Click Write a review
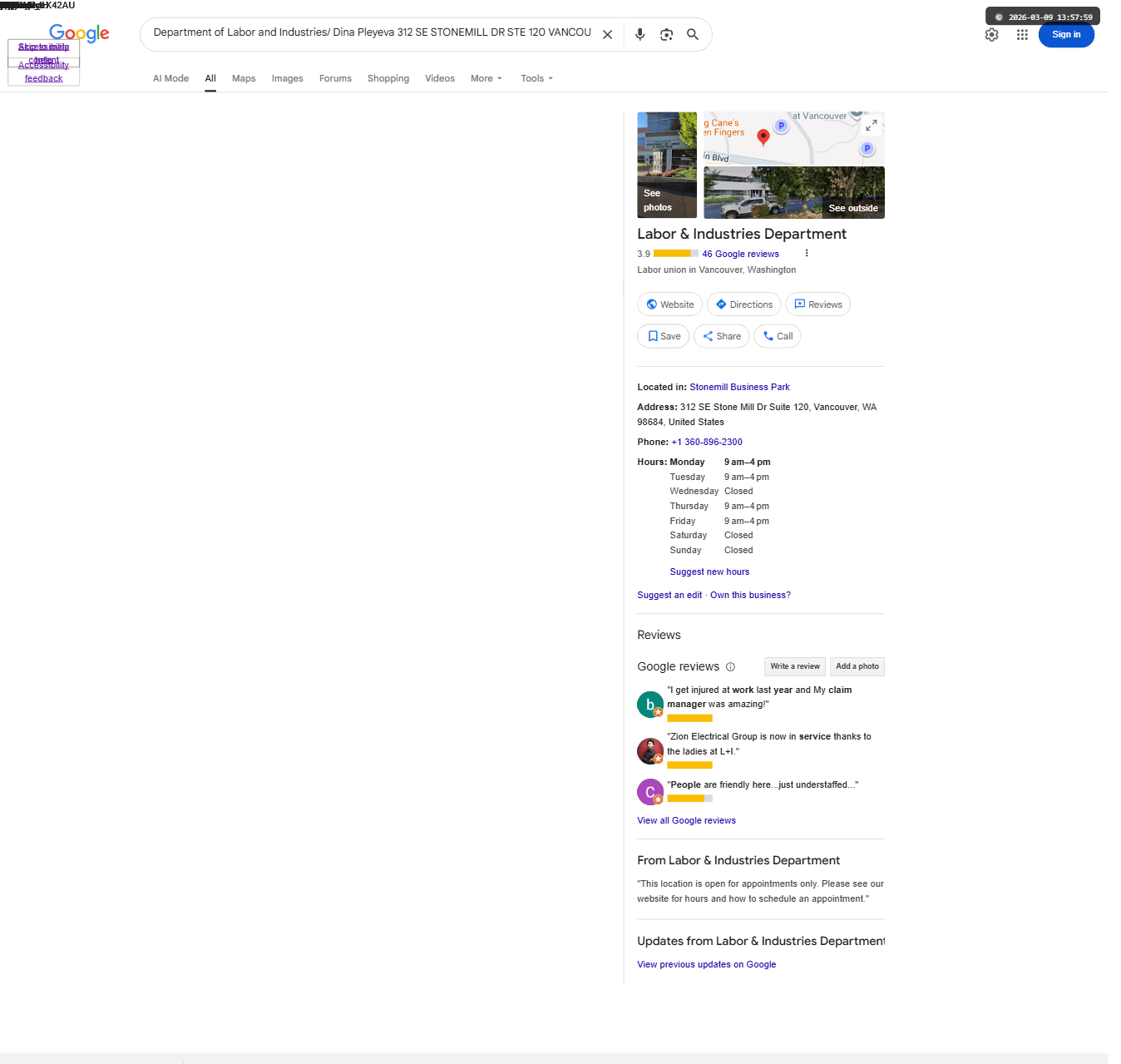Image resolution: width=1121 pixels, height=1064 pixels. tap(795, 666)
